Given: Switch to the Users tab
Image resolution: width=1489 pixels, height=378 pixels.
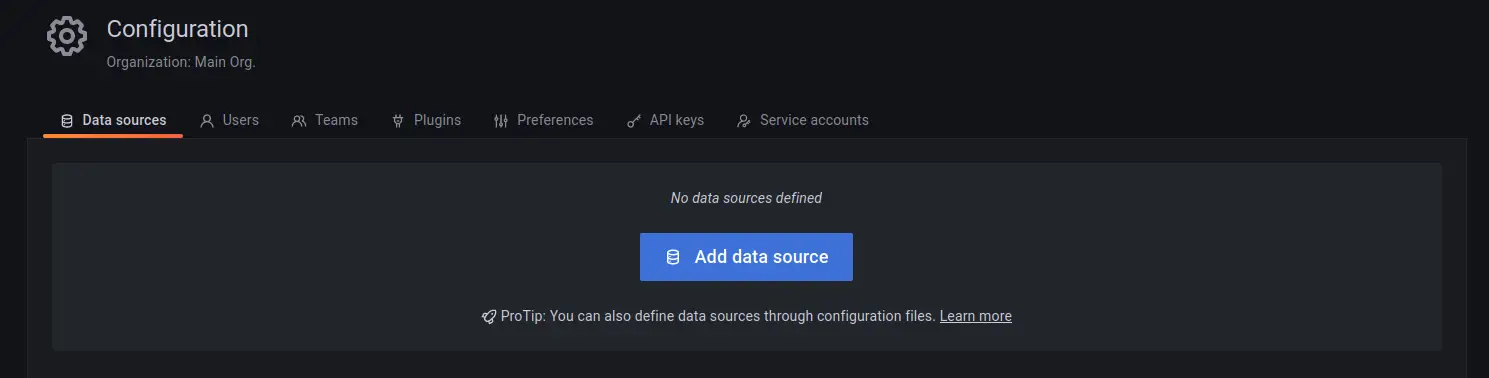Looking at the screenshot, I should pos(229,120).
